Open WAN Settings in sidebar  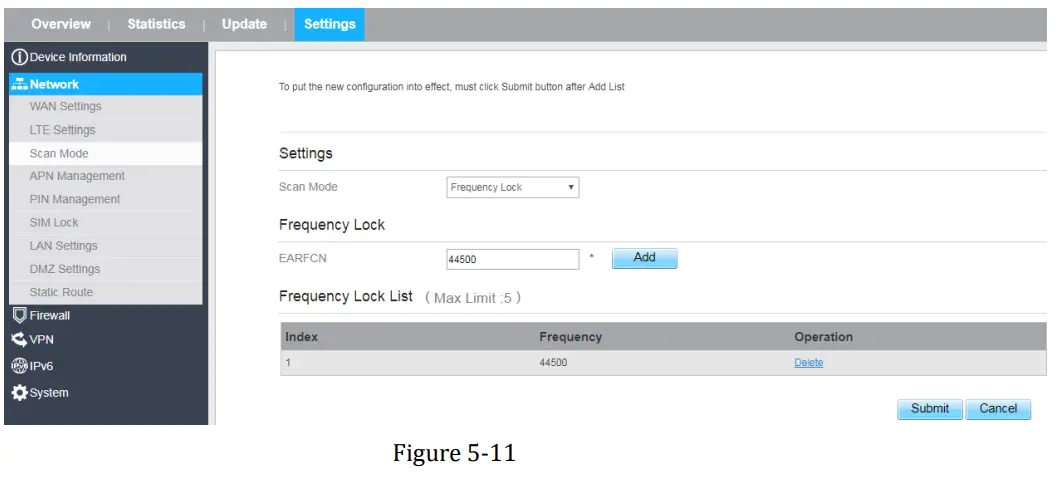66,107
